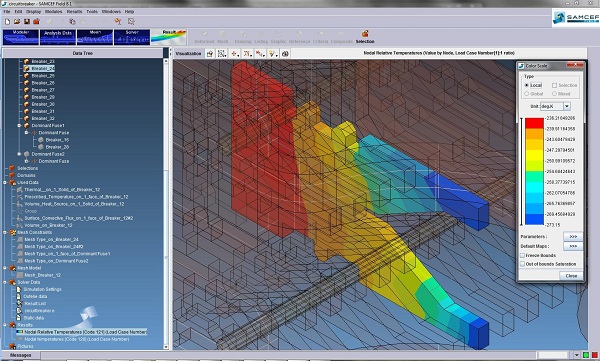
Task: Select the Local radio button
Action: pyautogui.click(x=527, y=85)
